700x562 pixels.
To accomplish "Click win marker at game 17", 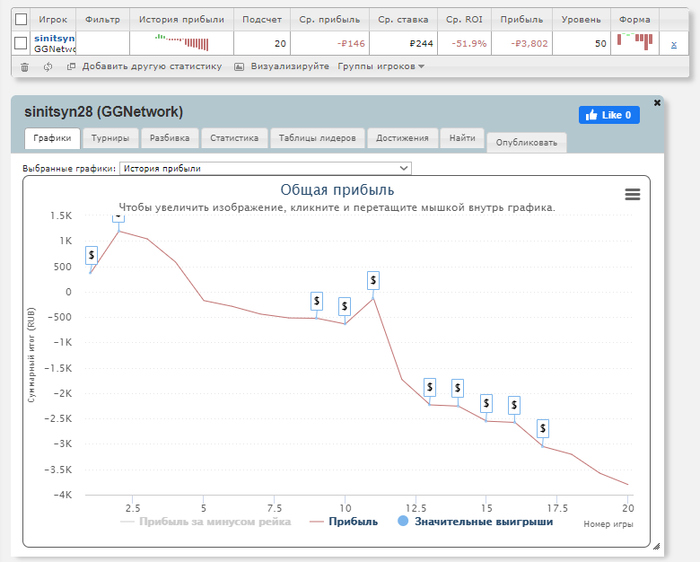I will tap(543, 429).
